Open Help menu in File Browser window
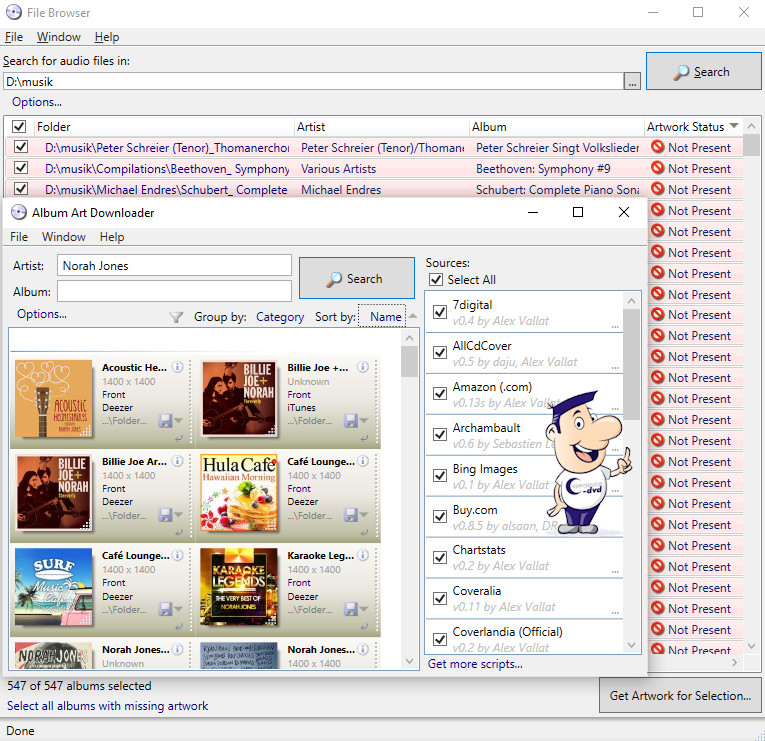 coord(107,37)
